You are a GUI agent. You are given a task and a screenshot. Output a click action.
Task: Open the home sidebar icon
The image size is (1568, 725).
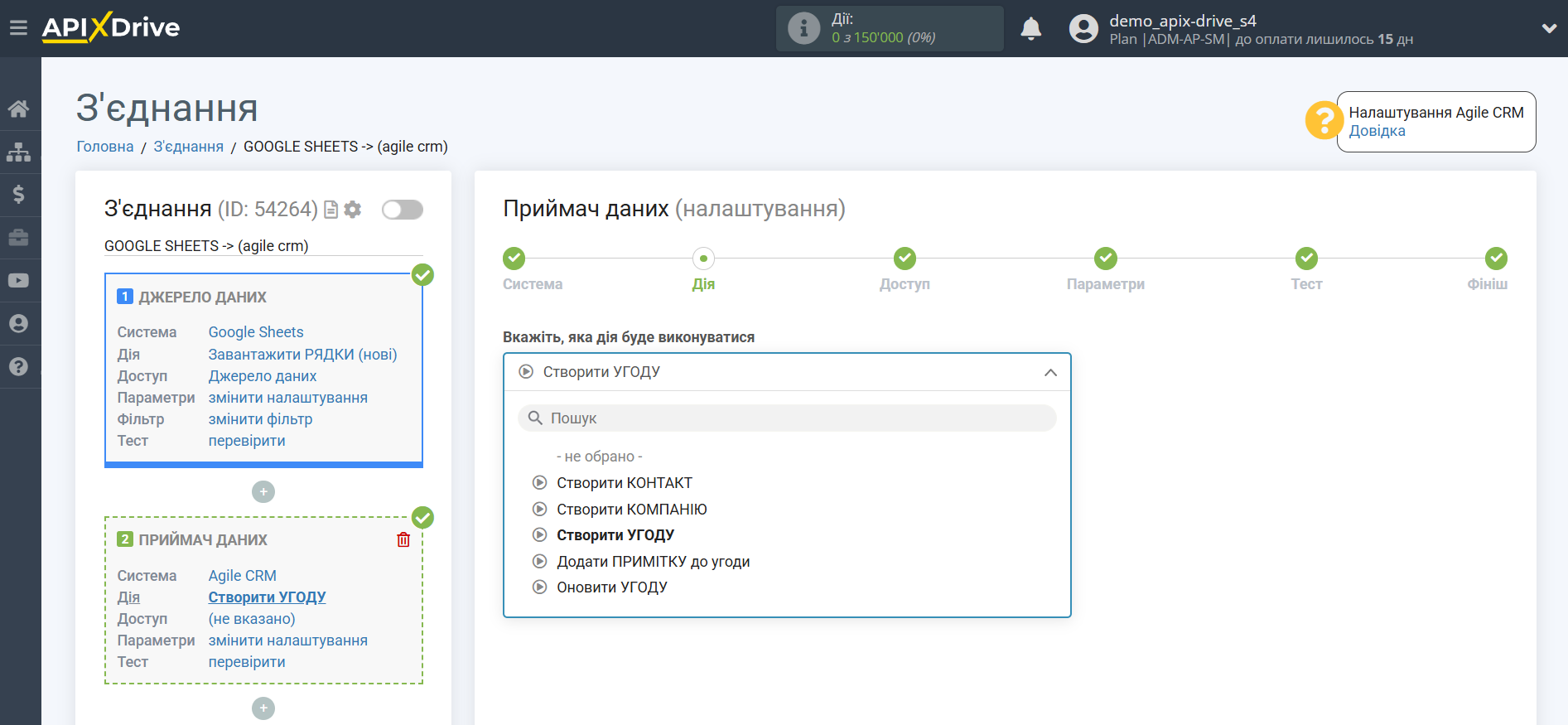tap(18, 109)
